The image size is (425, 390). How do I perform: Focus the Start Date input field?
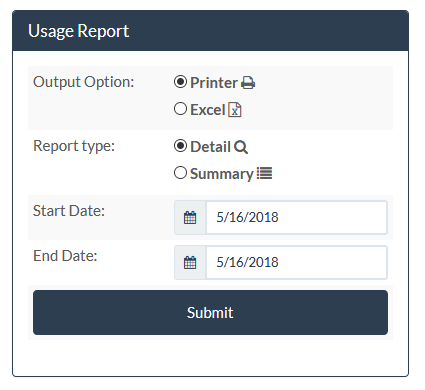click(x=296, y=218)
